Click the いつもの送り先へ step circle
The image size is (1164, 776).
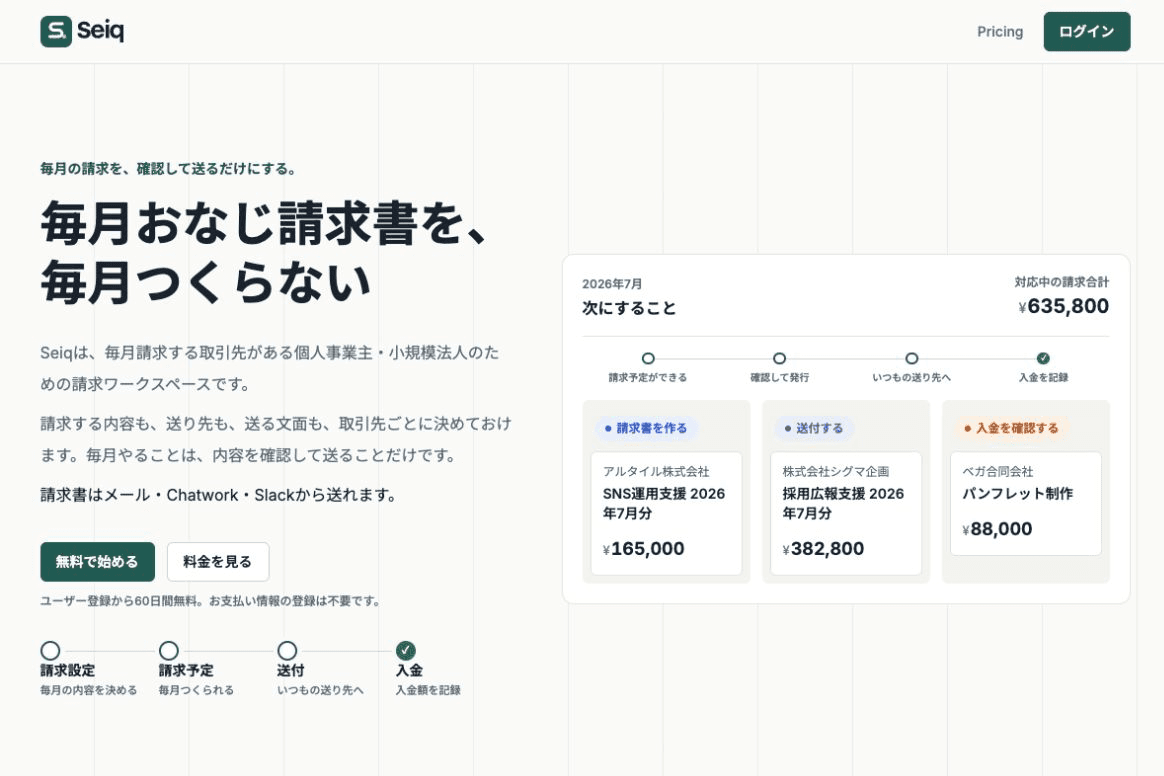[912, 358]
